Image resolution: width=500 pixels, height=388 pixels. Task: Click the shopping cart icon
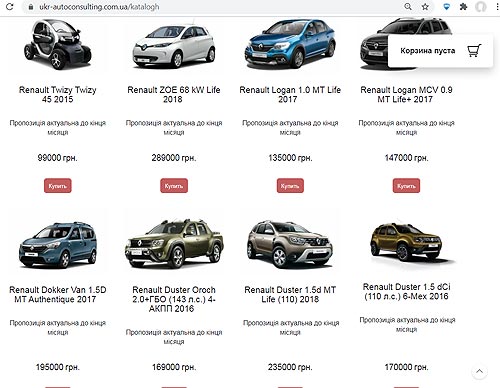click(x=474, y=51)
